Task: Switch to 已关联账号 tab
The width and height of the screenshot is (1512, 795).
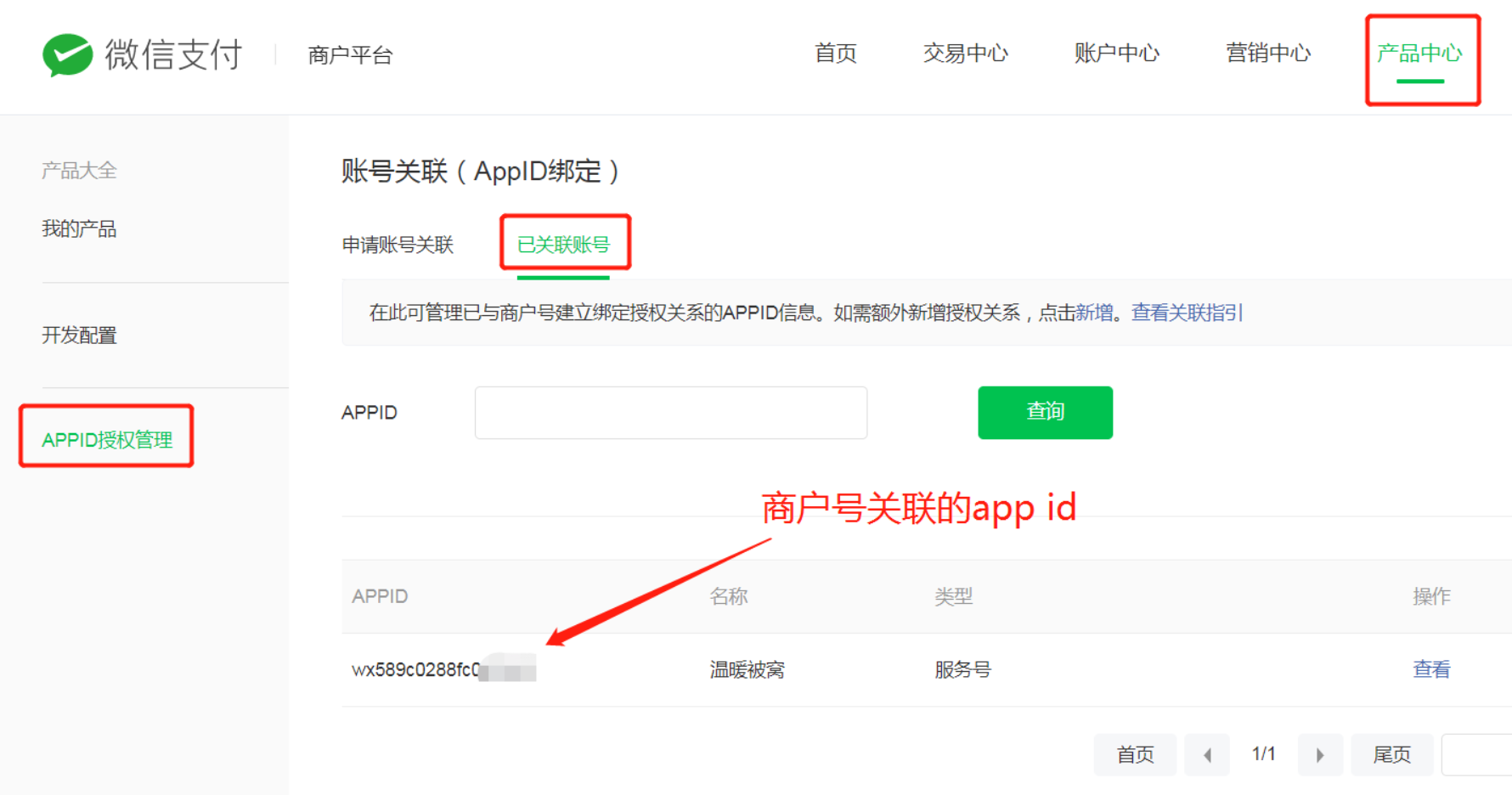Action: click(563, 245)
